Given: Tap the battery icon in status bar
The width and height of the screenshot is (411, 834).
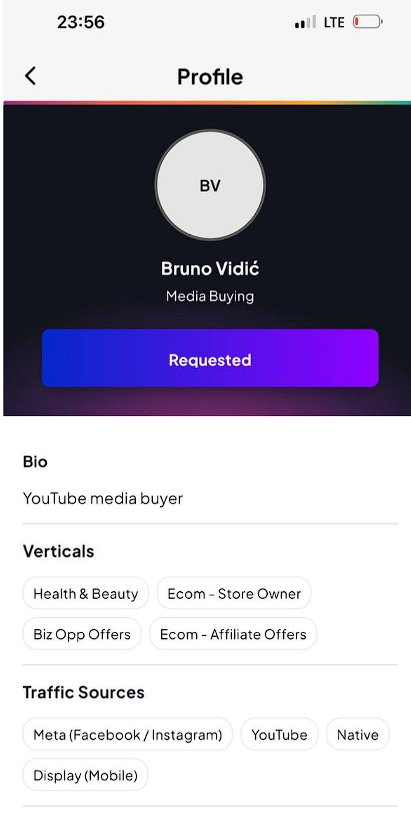Looking at the screenshot, I should [368, 22].
